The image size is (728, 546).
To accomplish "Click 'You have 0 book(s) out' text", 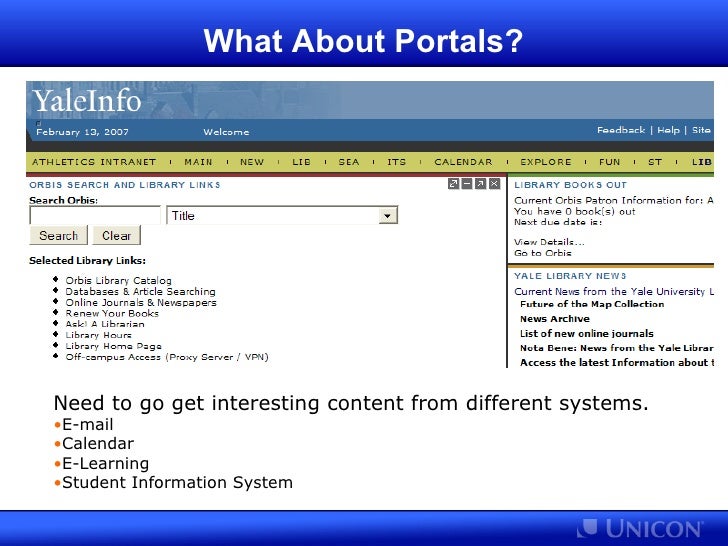I will [x=575, y=211].
